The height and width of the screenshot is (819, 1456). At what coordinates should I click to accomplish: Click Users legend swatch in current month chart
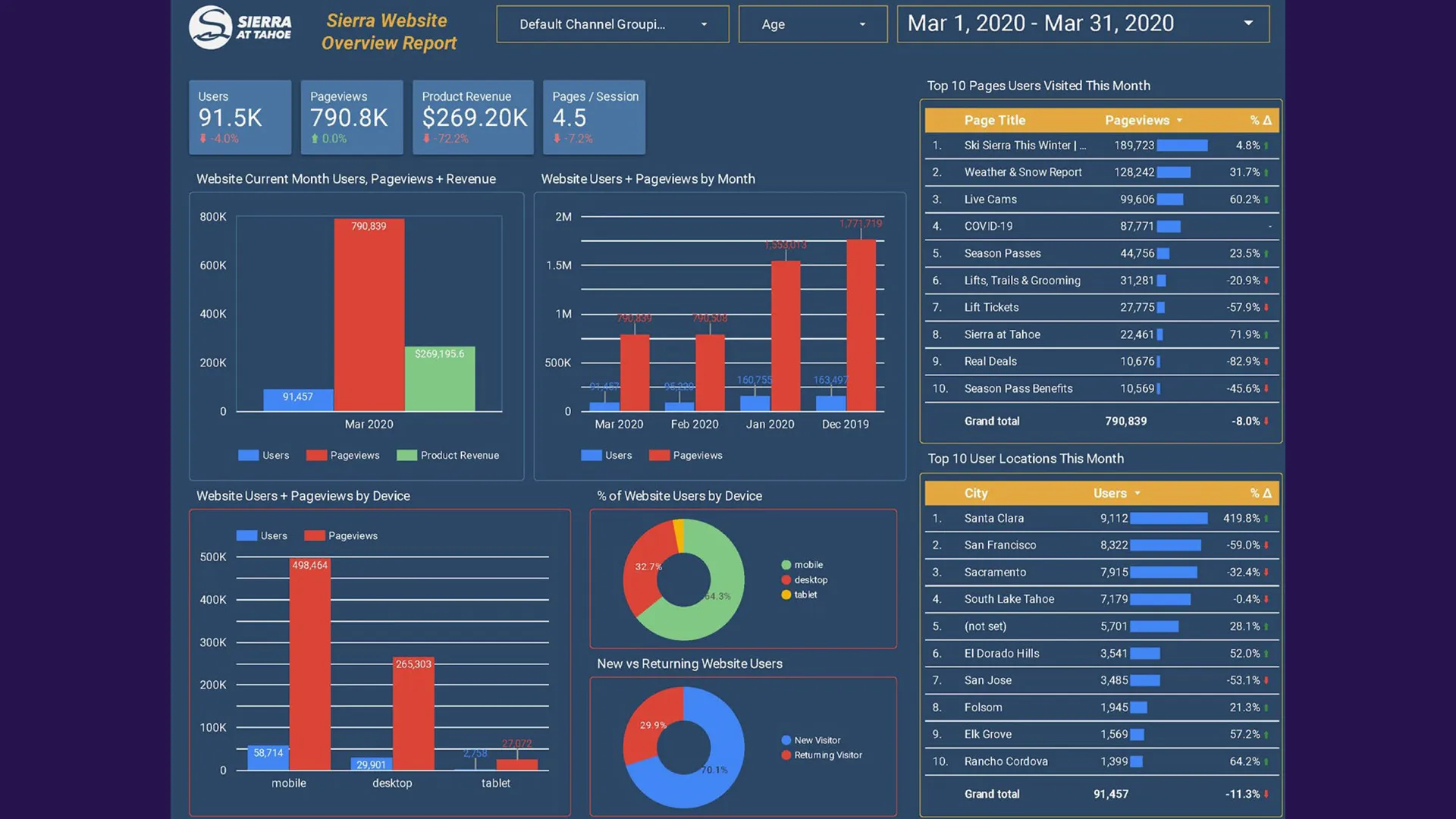[x=248, y=456]
